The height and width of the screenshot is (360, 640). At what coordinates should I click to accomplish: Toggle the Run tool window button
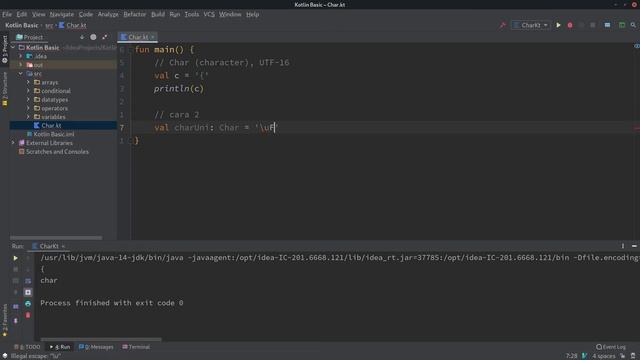point(60,347)
